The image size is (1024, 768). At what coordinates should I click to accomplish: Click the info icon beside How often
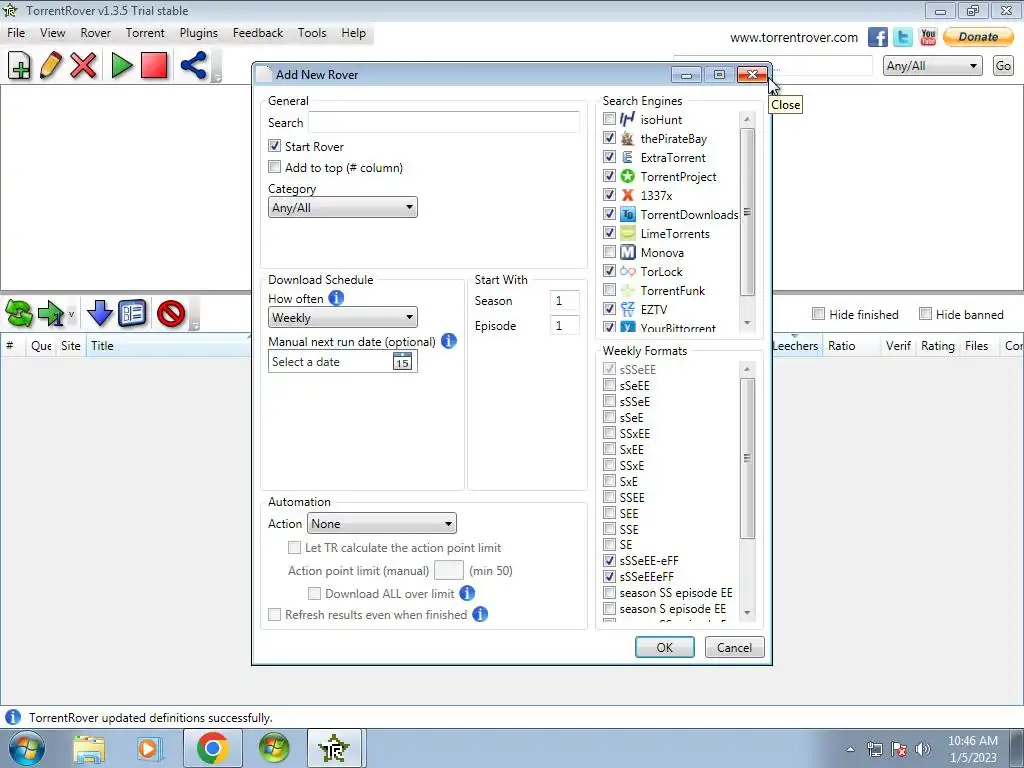click(336, 298)
